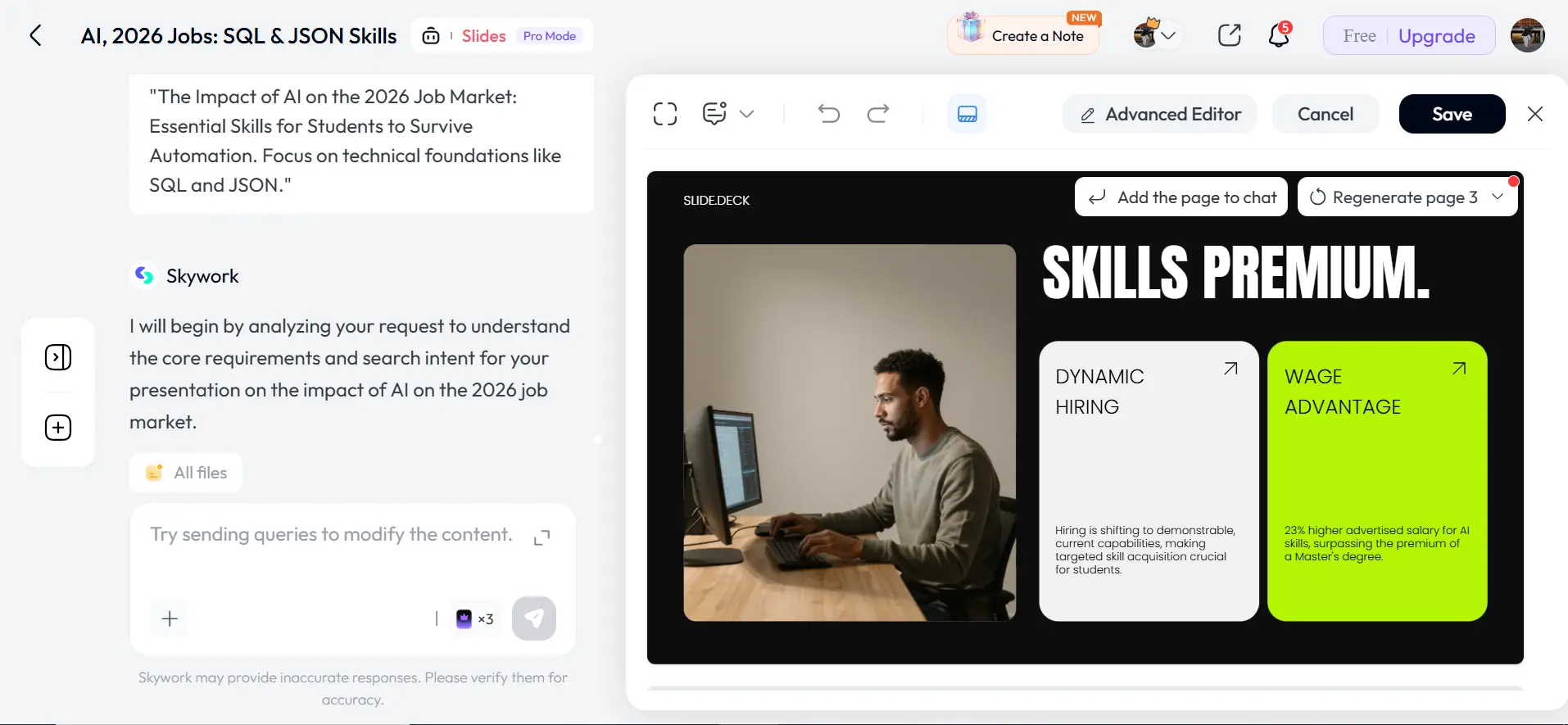Viewport: 1568px width, 725px height.
Task: Click the Free plan label
Action: tap(1359, 36)
